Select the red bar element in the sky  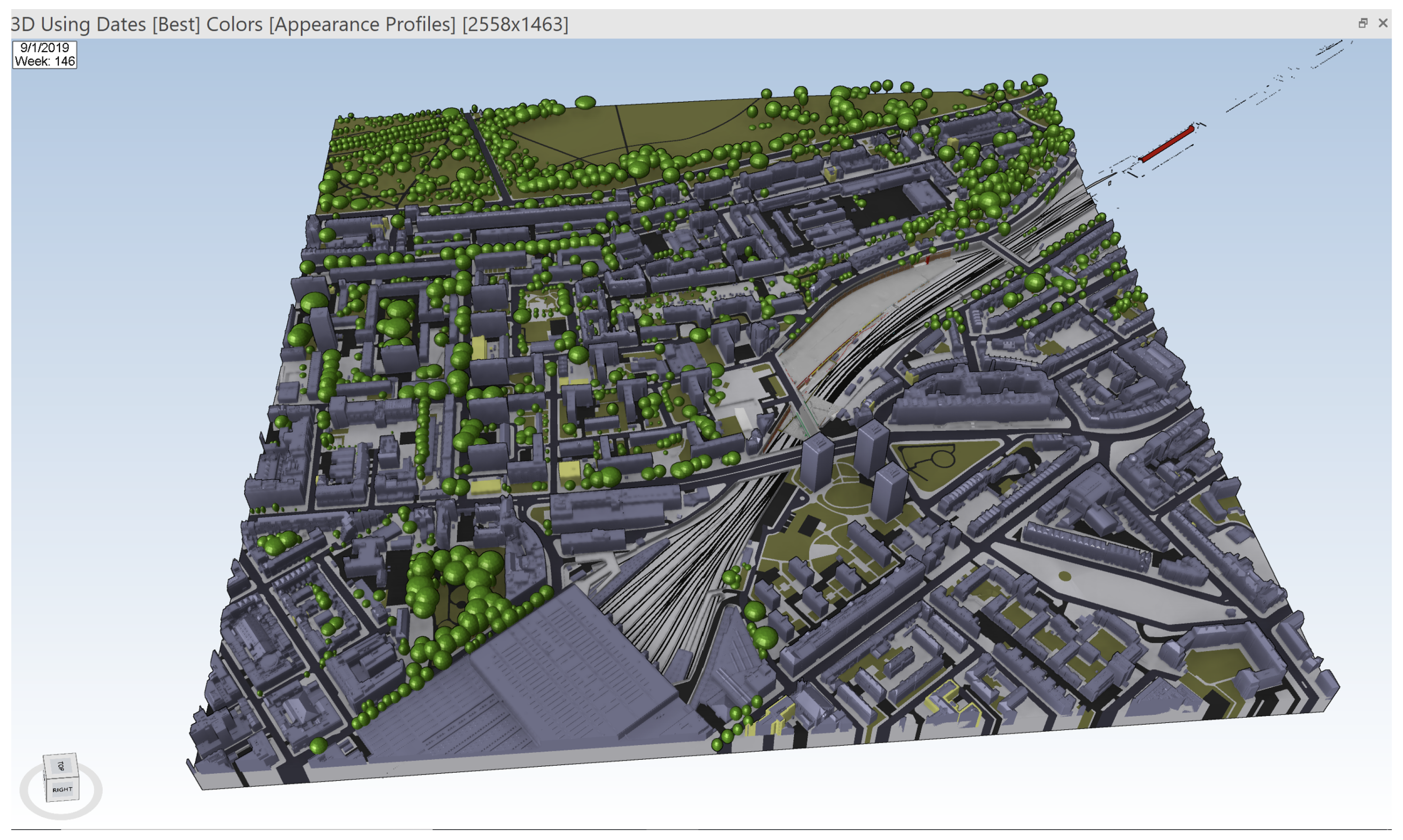click(x=1167, y=144)
